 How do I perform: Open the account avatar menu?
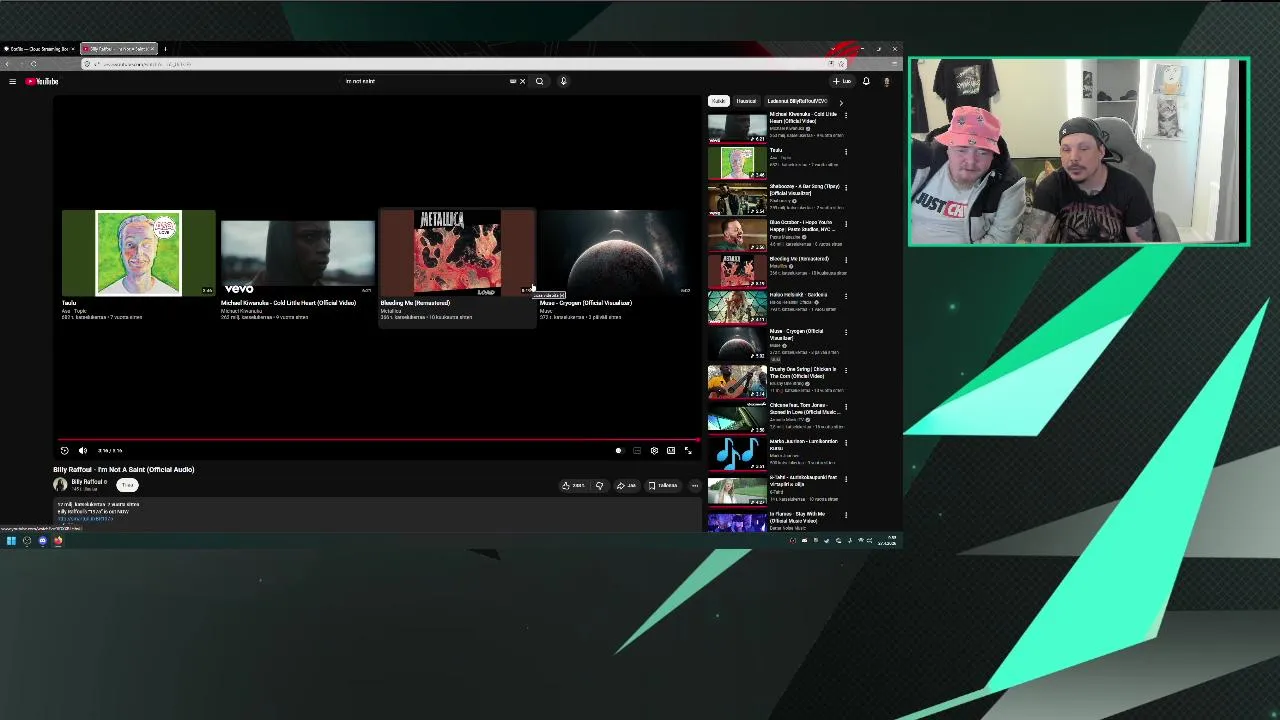[x=886, y=81]
